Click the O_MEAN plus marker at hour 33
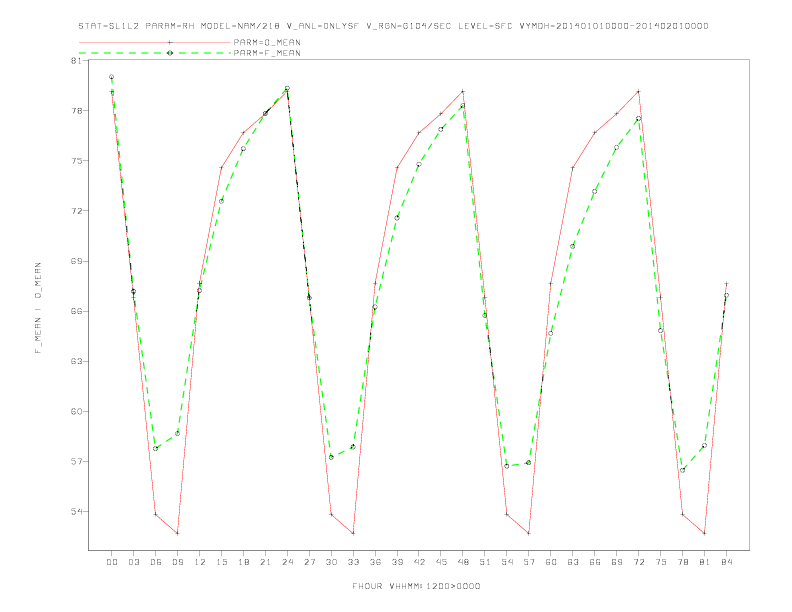This screenshot has height=612, width=792. coord(353,533)
